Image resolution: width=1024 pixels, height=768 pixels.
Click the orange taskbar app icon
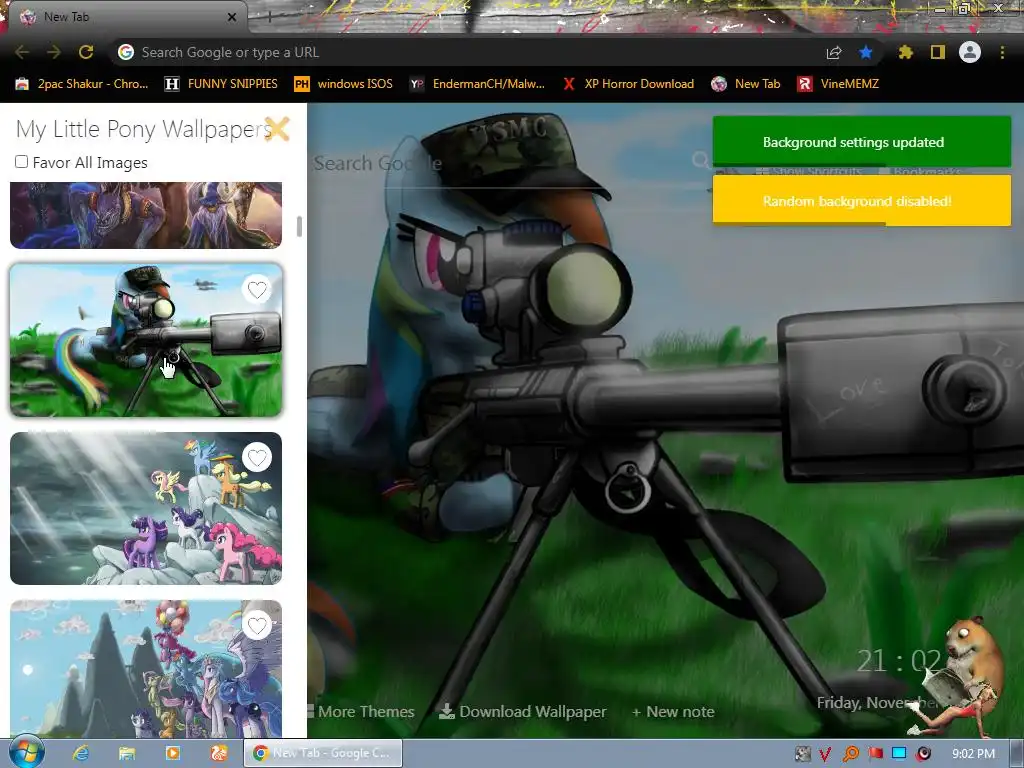pos(219,753)
